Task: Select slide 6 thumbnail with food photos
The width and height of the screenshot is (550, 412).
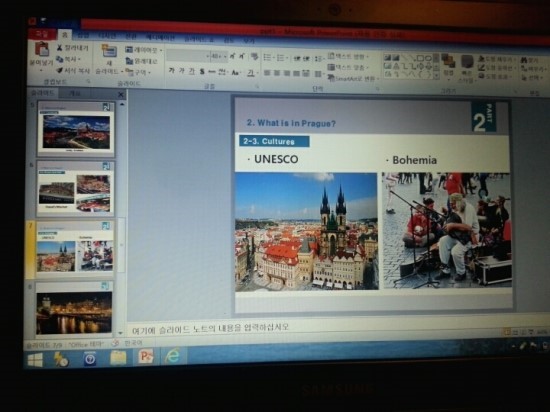Action: (75, 188)
